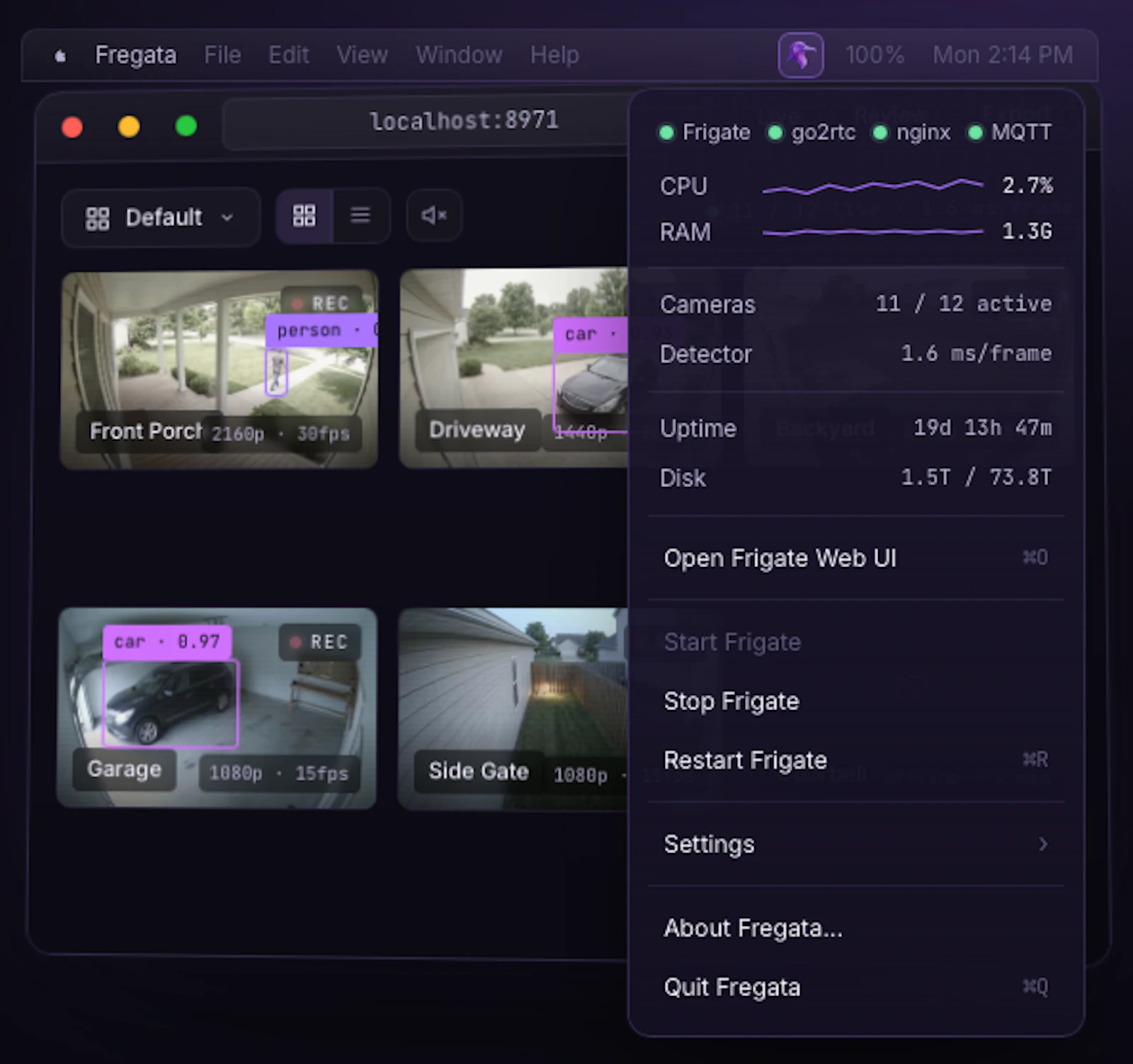This screenshot has height=1064, width=1133.
Task: Open the Window menu
Action: (x=459, y=55)
